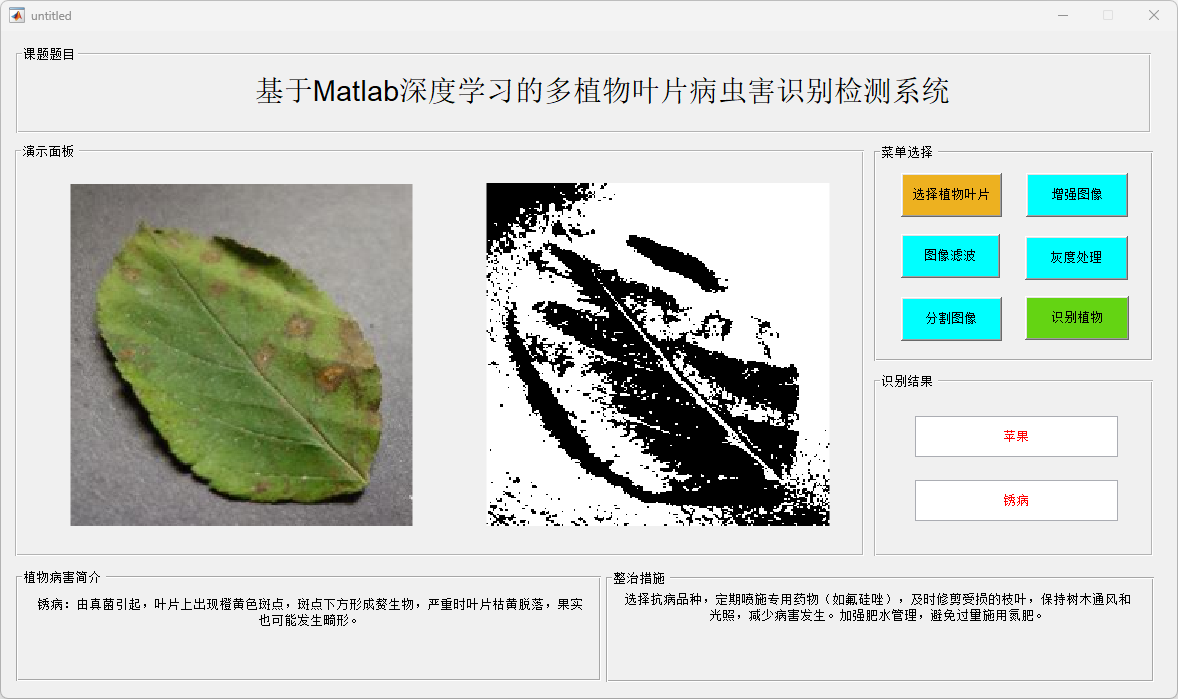Viewport: 1178px width, 699px height.
Task: Click the 增强图像 button
Action: click(1077, 195)
